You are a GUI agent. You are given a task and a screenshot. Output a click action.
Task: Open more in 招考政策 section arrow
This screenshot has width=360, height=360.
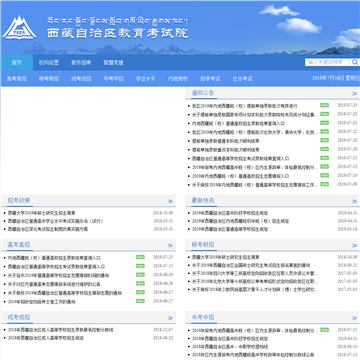[x=170, y=201]
